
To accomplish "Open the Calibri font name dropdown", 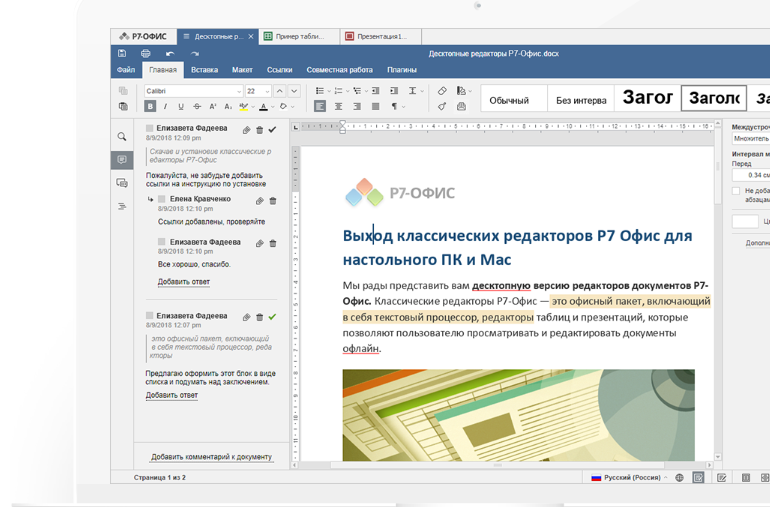I will [239, 91].
